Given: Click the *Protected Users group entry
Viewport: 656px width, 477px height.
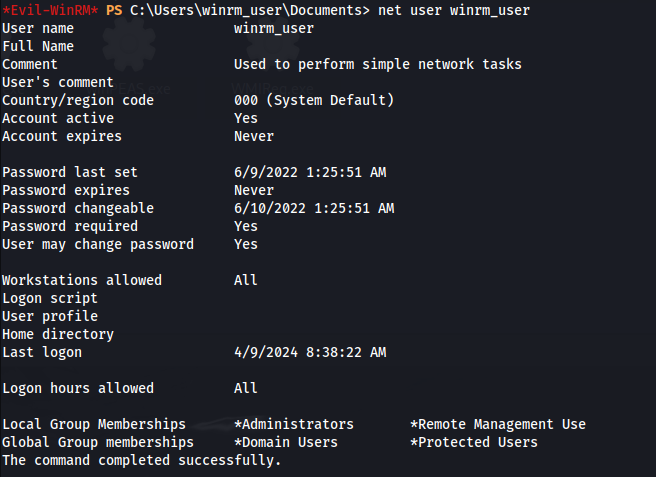Looking at the screenshot, I should click(474, 442).
